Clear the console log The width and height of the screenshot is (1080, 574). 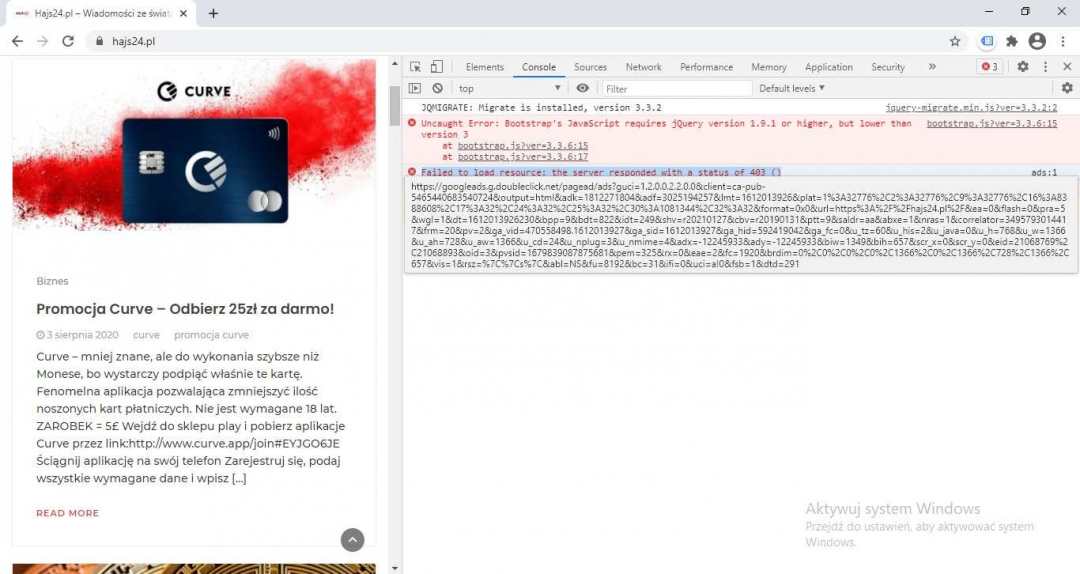(x=437, y=88)
